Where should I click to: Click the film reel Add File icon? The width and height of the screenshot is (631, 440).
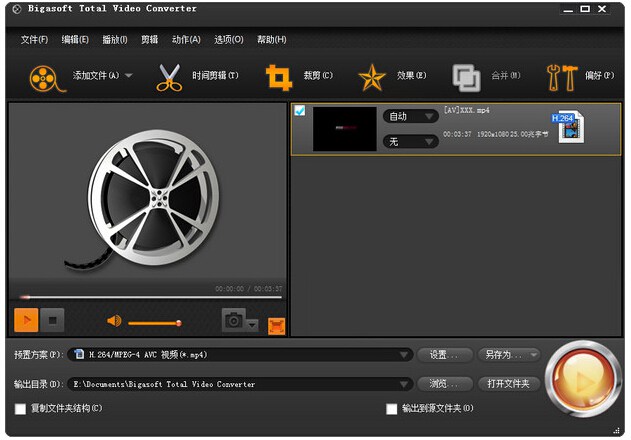tap(47, 78)
